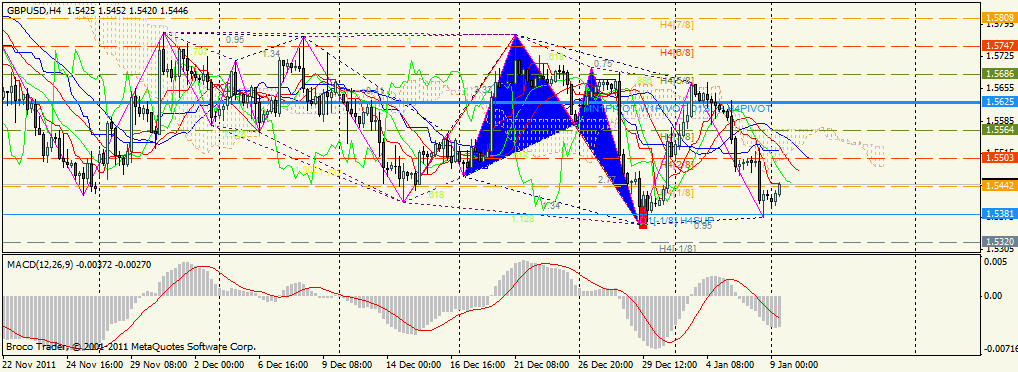Select the 1.5625 blue pivot price tag
Screen dimensions: 1018x372
click(1000, 103)
